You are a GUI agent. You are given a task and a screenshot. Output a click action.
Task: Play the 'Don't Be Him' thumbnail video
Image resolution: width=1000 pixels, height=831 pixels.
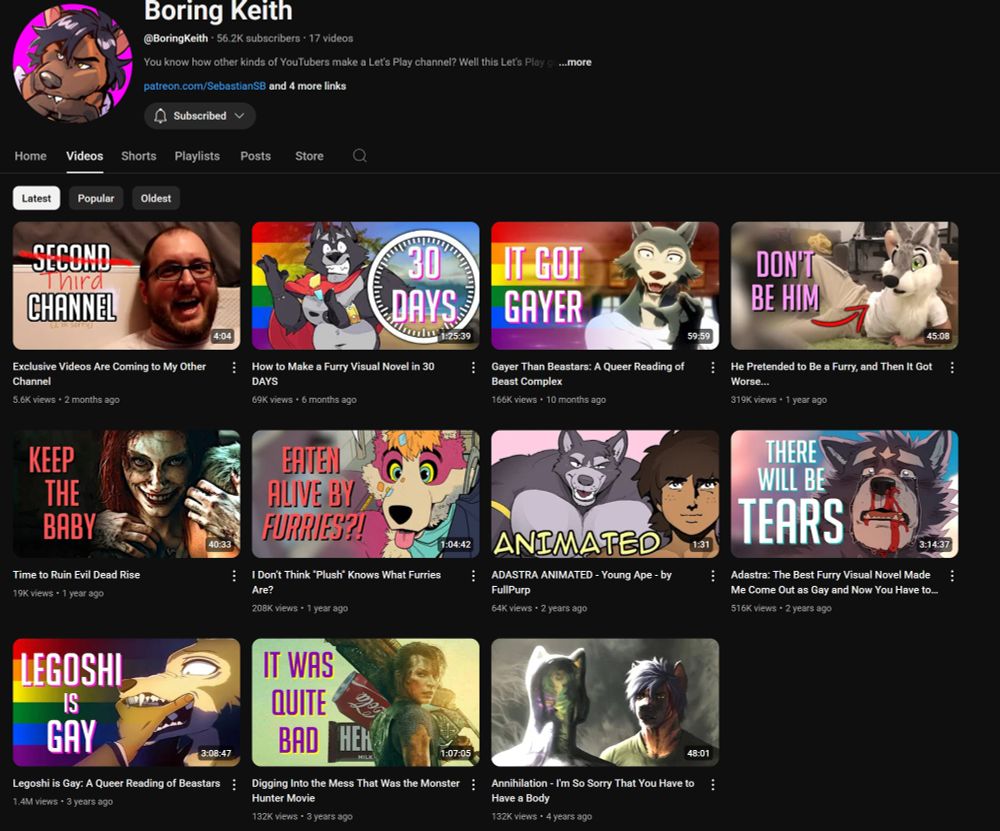844,286
